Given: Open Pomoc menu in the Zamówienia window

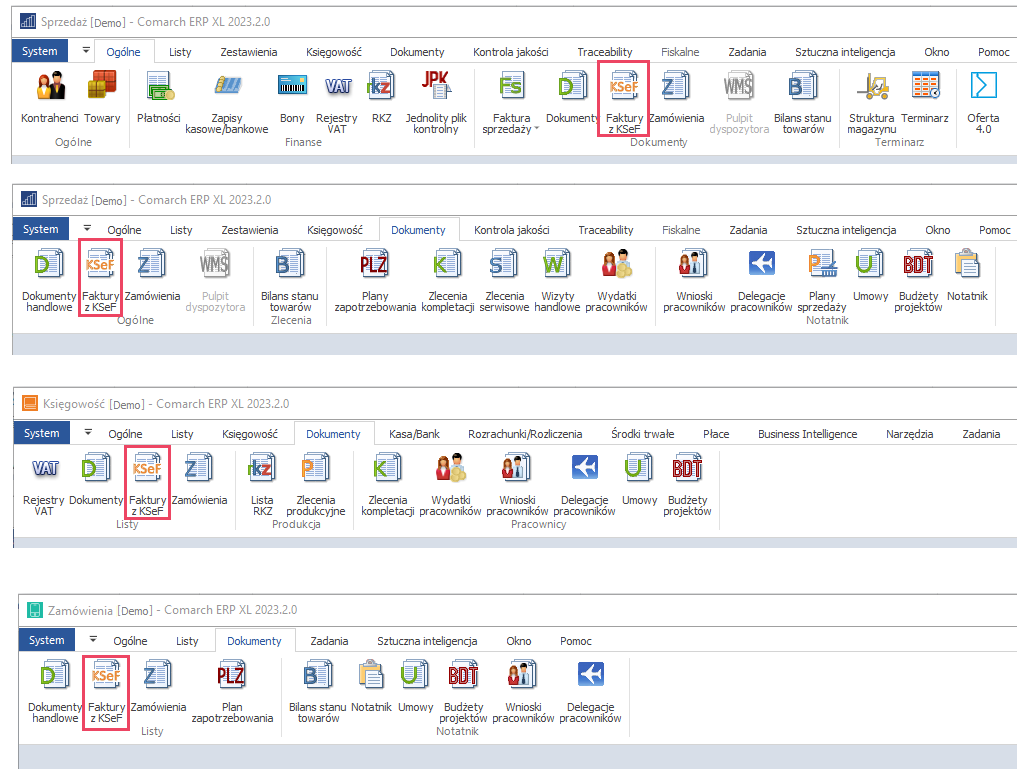Looking at the screenshot, I should 576,641.
